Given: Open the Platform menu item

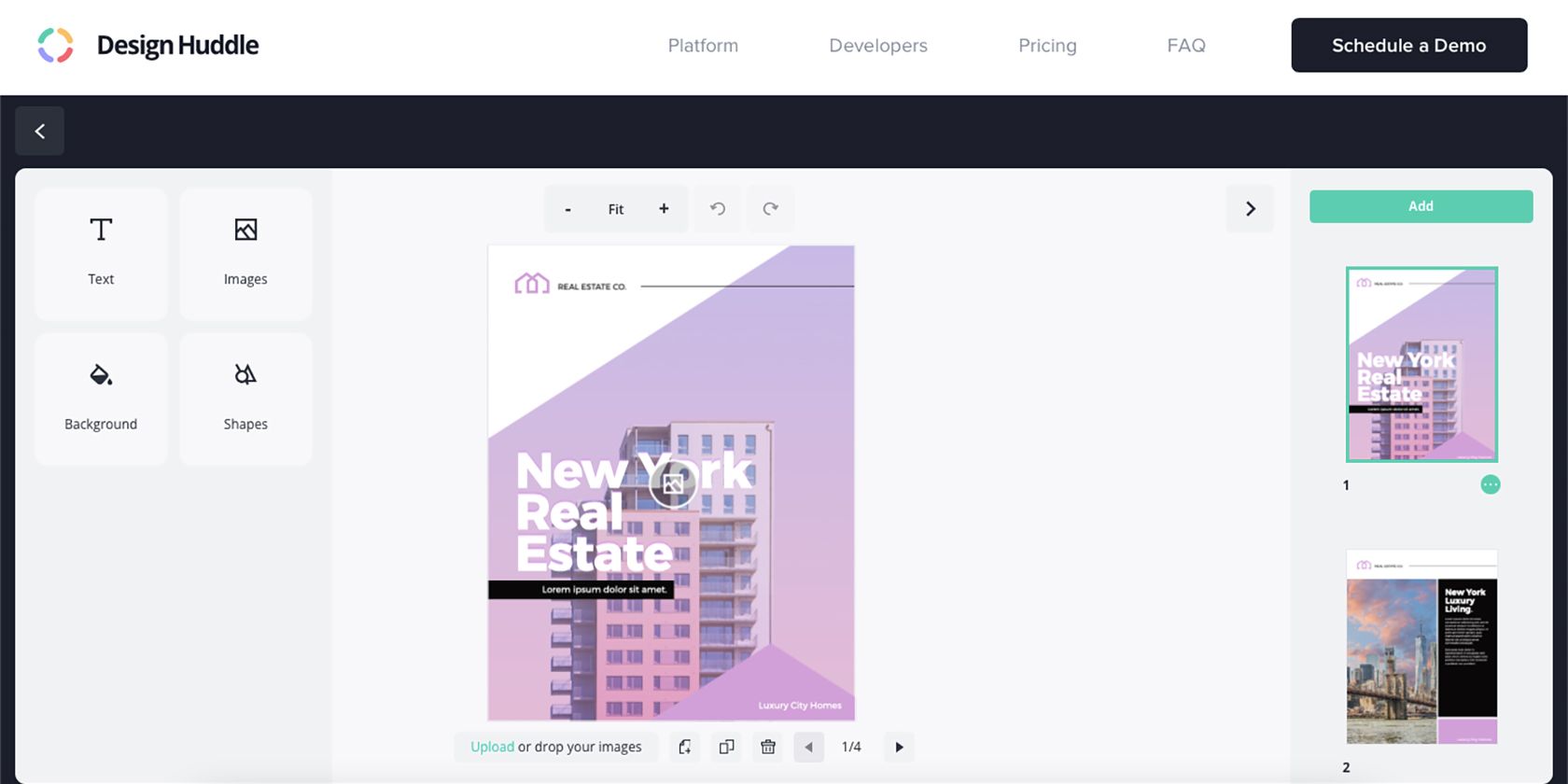Looking at the screenshot, I should [703, 46].
